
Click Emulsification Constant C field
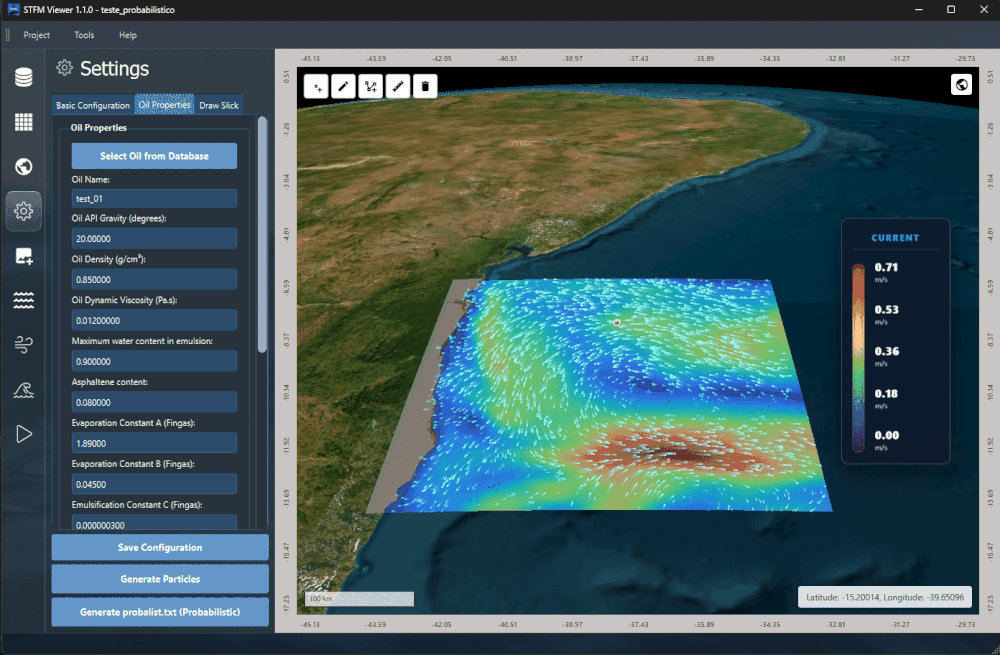(154, 523)
